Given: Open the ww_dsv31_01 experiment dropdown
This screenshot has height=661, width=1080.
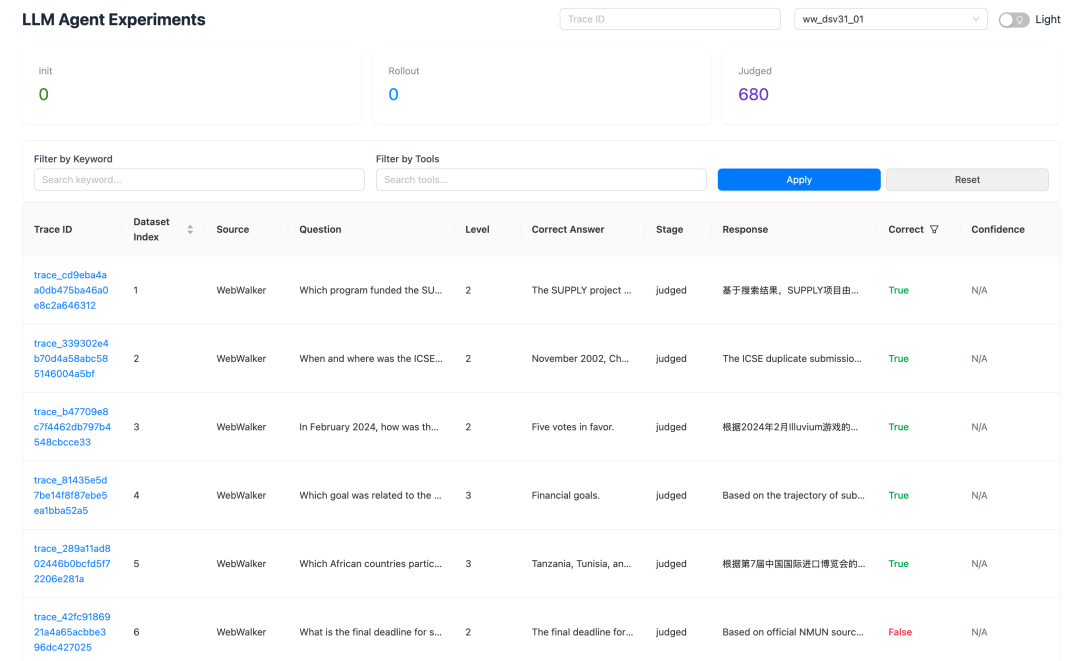Looking at the screenshot, I should pos(891,19).
